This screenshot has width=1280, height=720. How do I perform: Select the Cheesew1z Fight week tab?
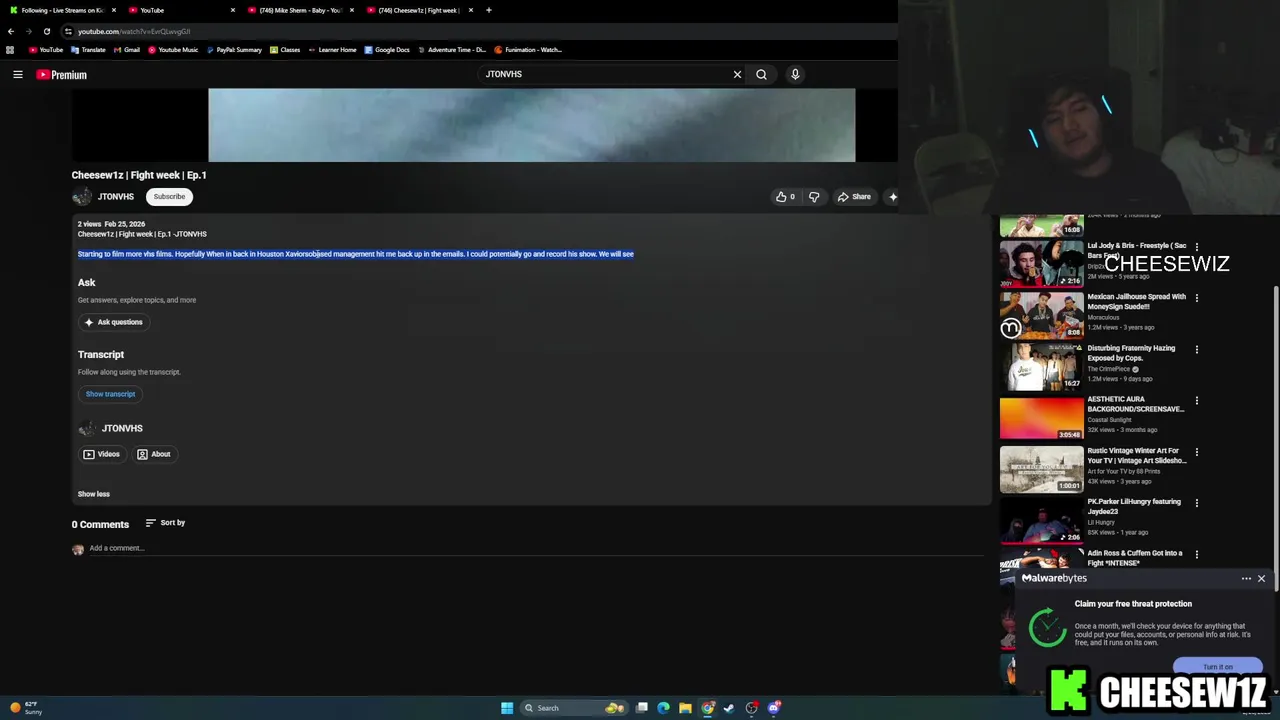point(419,10)
